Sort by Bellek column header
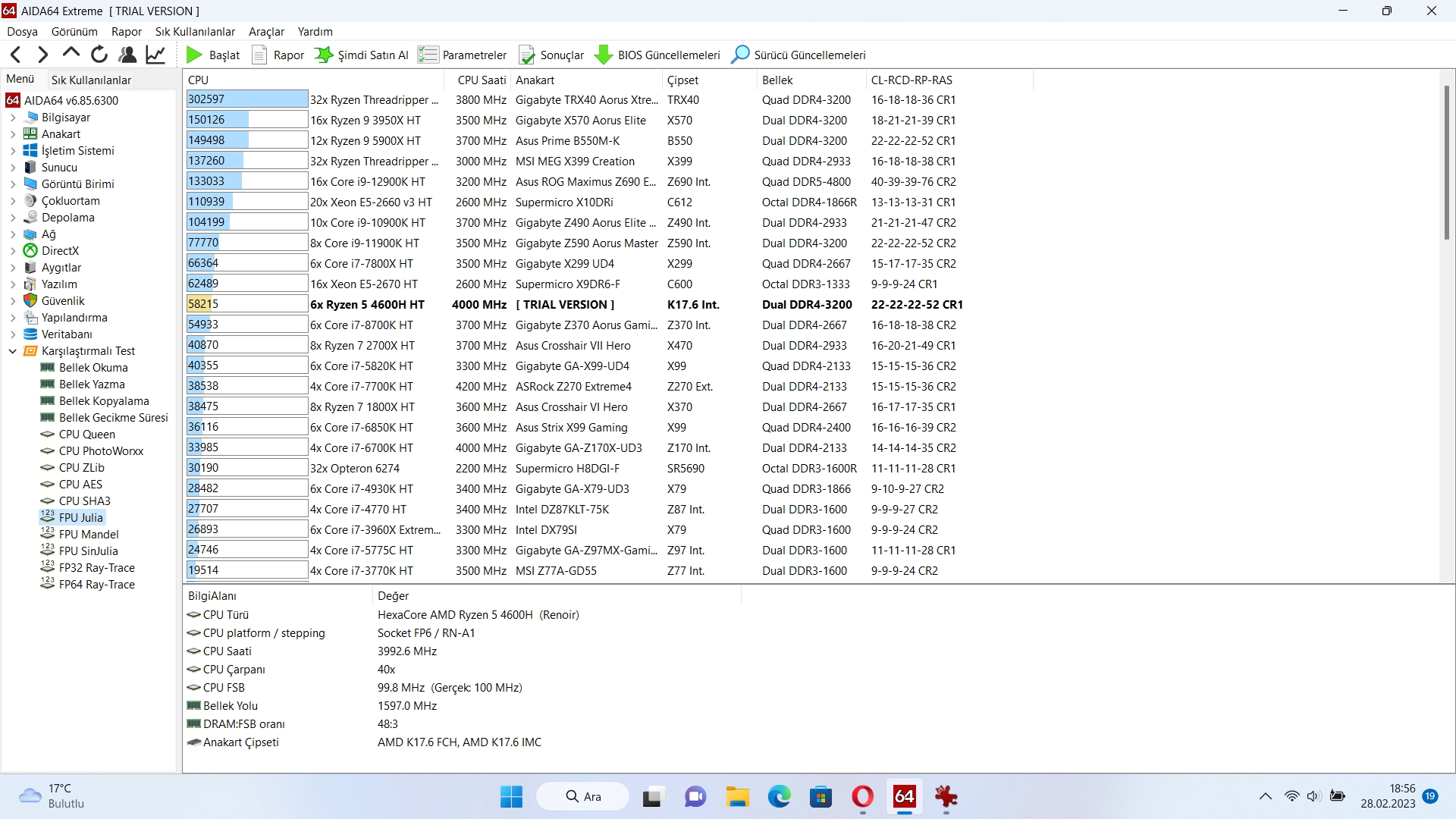The width and height of the screenshot is (1456, 819). 811,80
